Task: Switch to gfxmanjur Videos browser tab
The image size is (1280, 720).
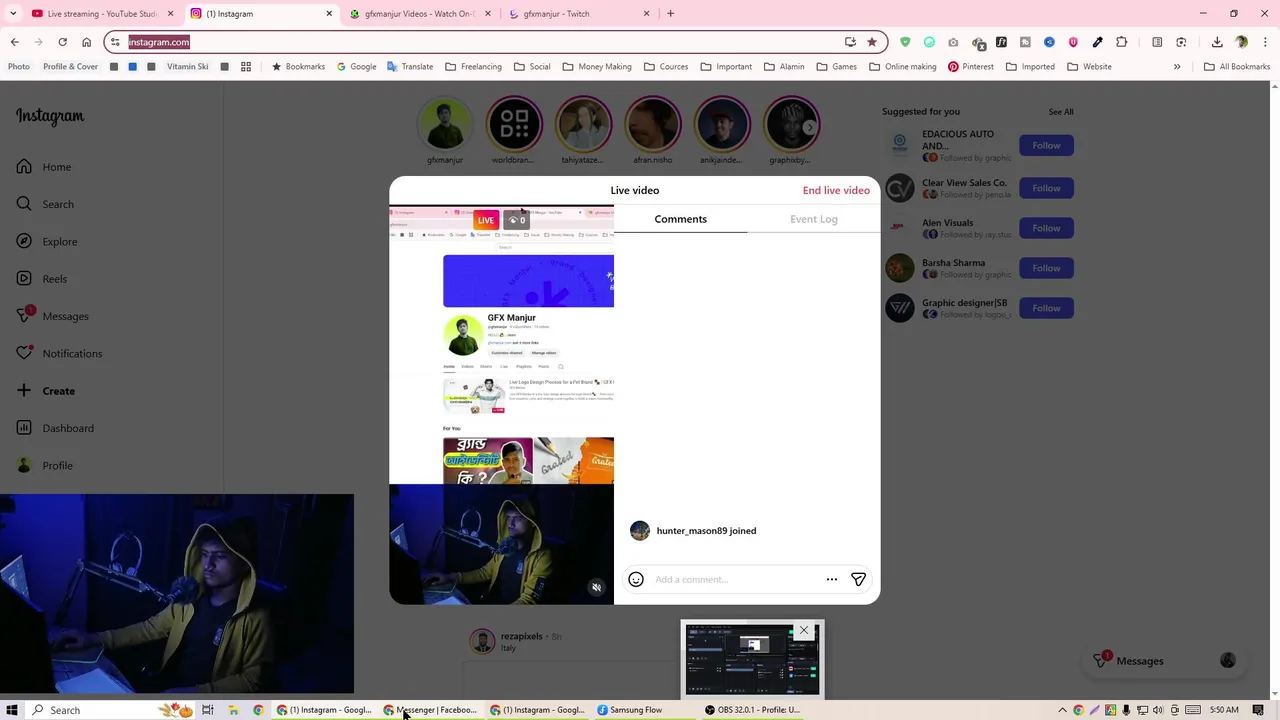Action: [420, 14]
